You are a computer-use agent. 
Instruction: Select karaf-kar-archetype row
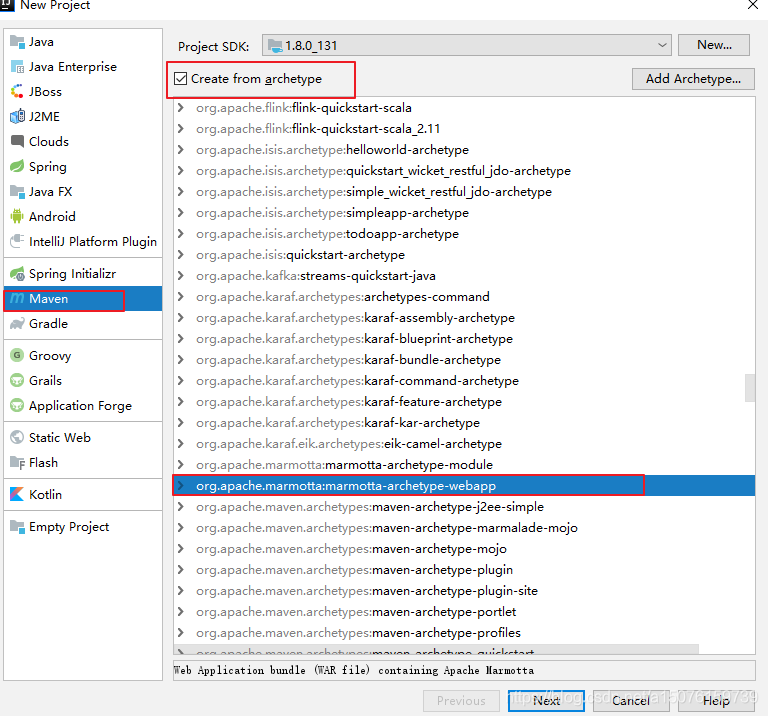coord(464,423)
